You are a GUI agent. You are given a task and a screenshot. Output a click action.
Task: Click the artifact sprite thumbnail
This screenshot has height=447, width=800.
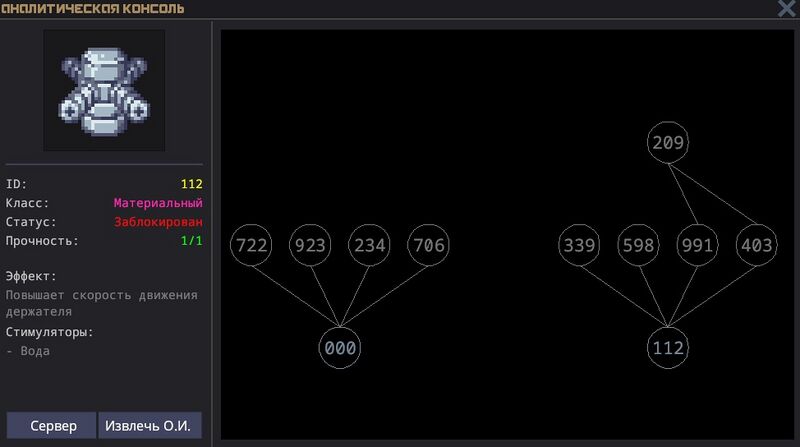click(x=104, y=90)
